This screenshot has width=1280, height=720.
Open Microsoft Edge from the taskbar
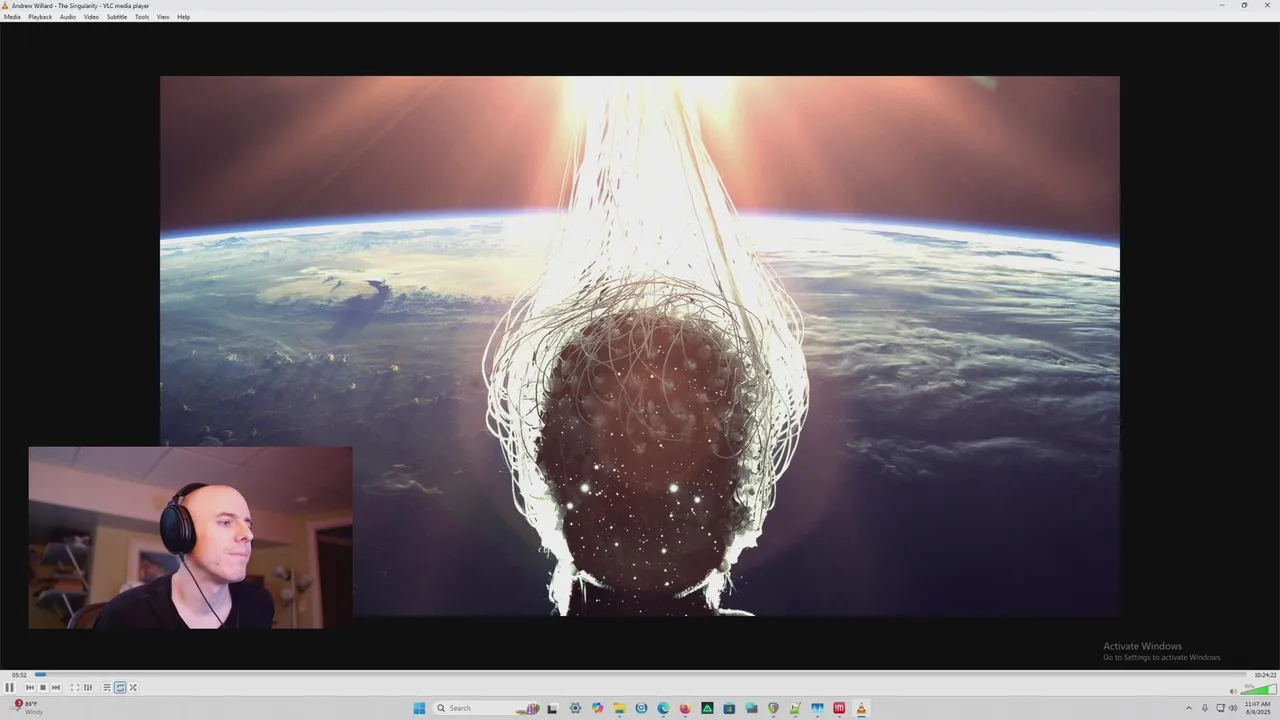click(x=663, y=708)
